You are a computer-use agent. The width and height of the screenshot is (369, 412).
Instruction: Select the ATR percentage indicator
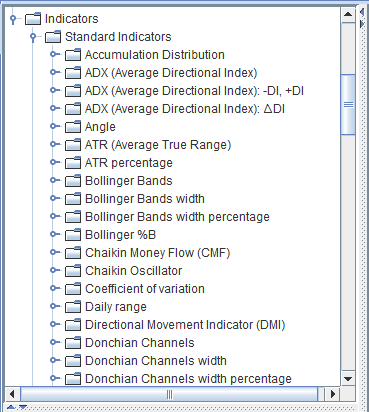pyautogui.click(x=129, y=163)
